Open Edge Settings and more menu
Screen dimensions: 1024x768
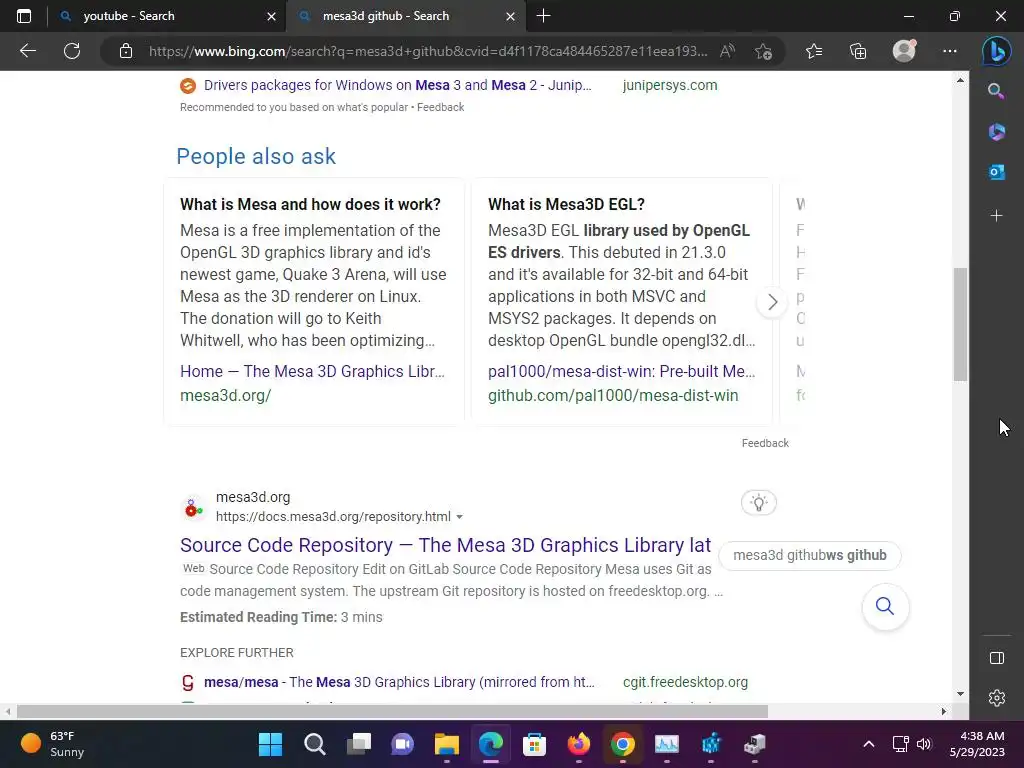950,51
